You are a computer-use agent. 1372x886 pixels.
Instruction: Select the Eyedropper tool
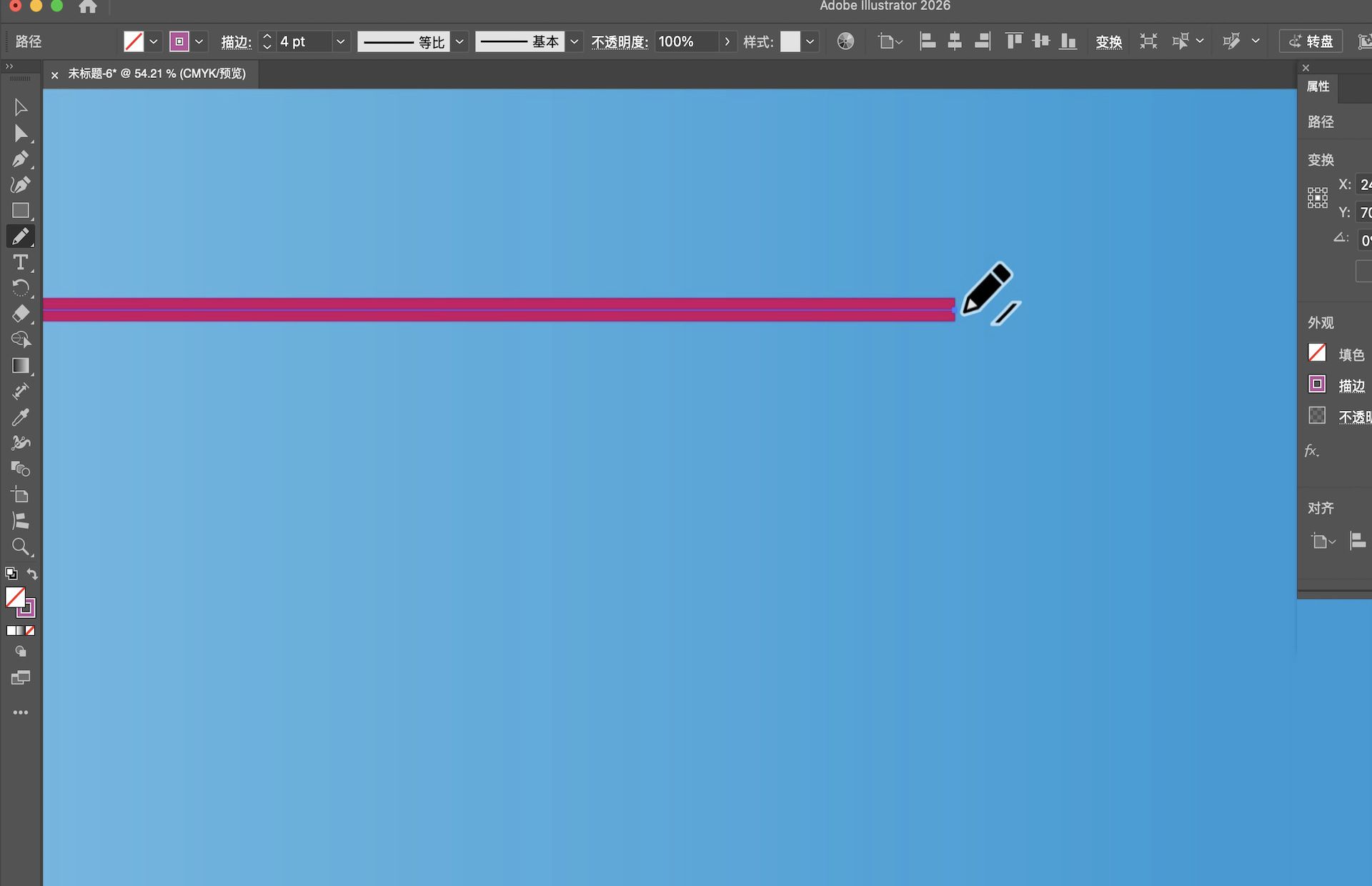(20, 416)
